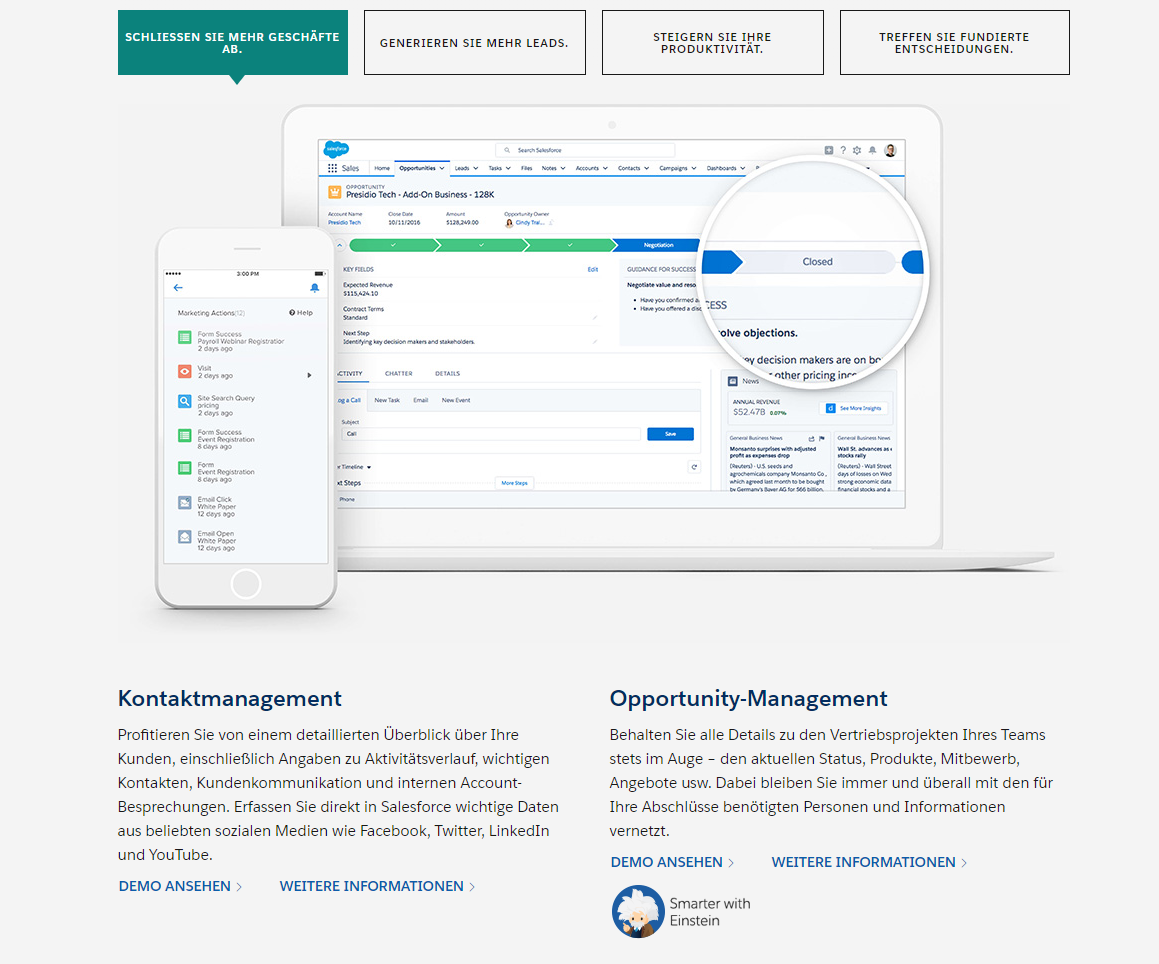The width and height of the screenshot is (1159, 964).
Task: Click the Home tab in laptop mockup
Action: click(381, 168)
